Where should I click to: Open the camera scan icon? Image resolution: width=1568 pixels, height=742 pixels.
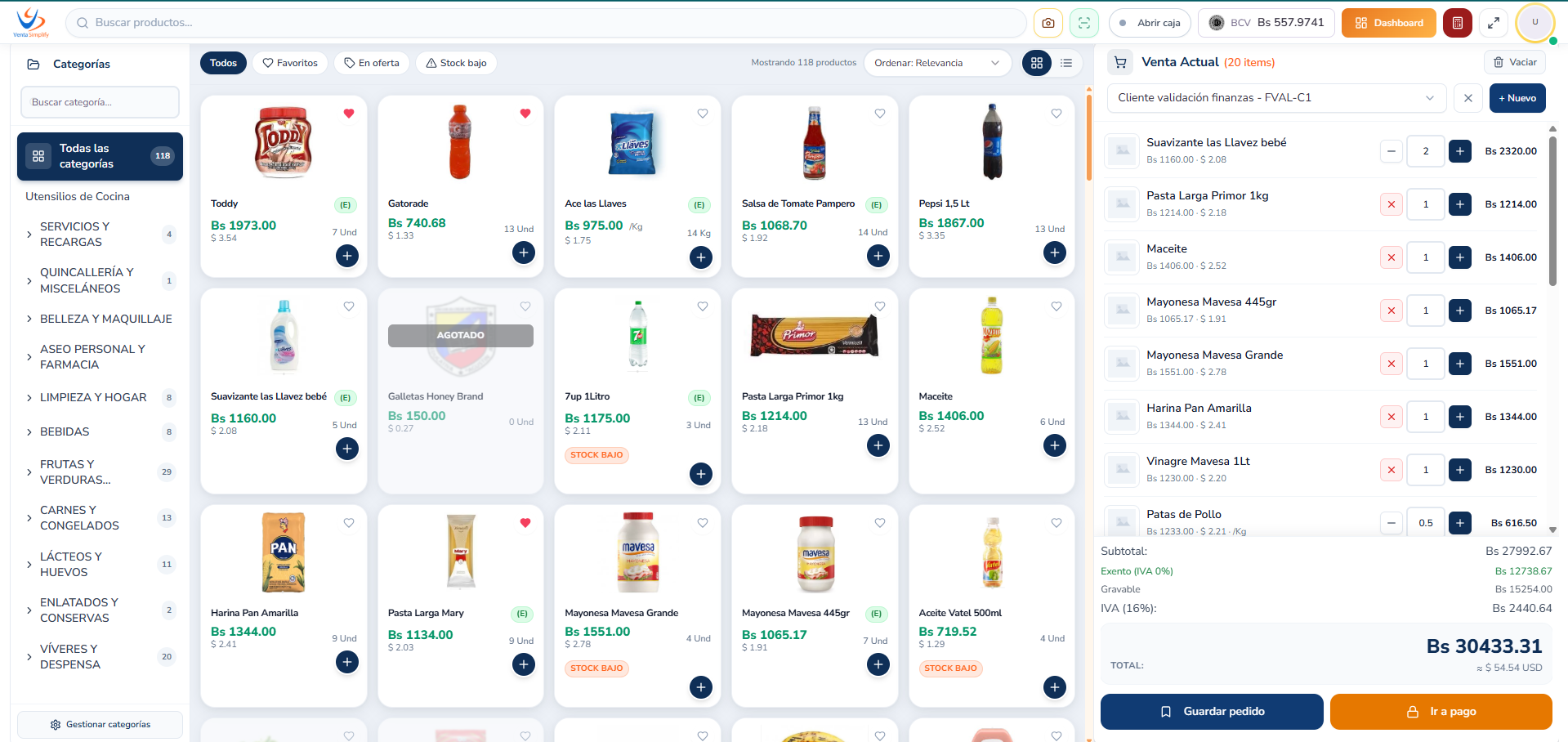click(1048, 23)
